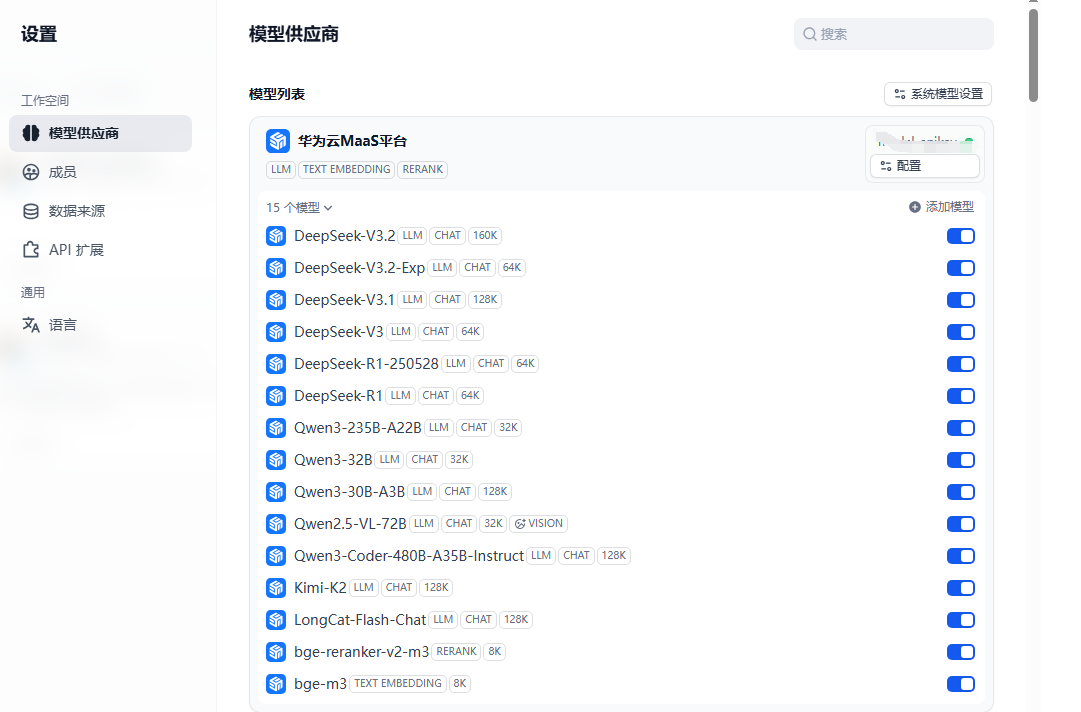Disable the DeepSeek-V3.2 model toggle
The width and height of the screenshot is (1081, 712).
(960, 236)
